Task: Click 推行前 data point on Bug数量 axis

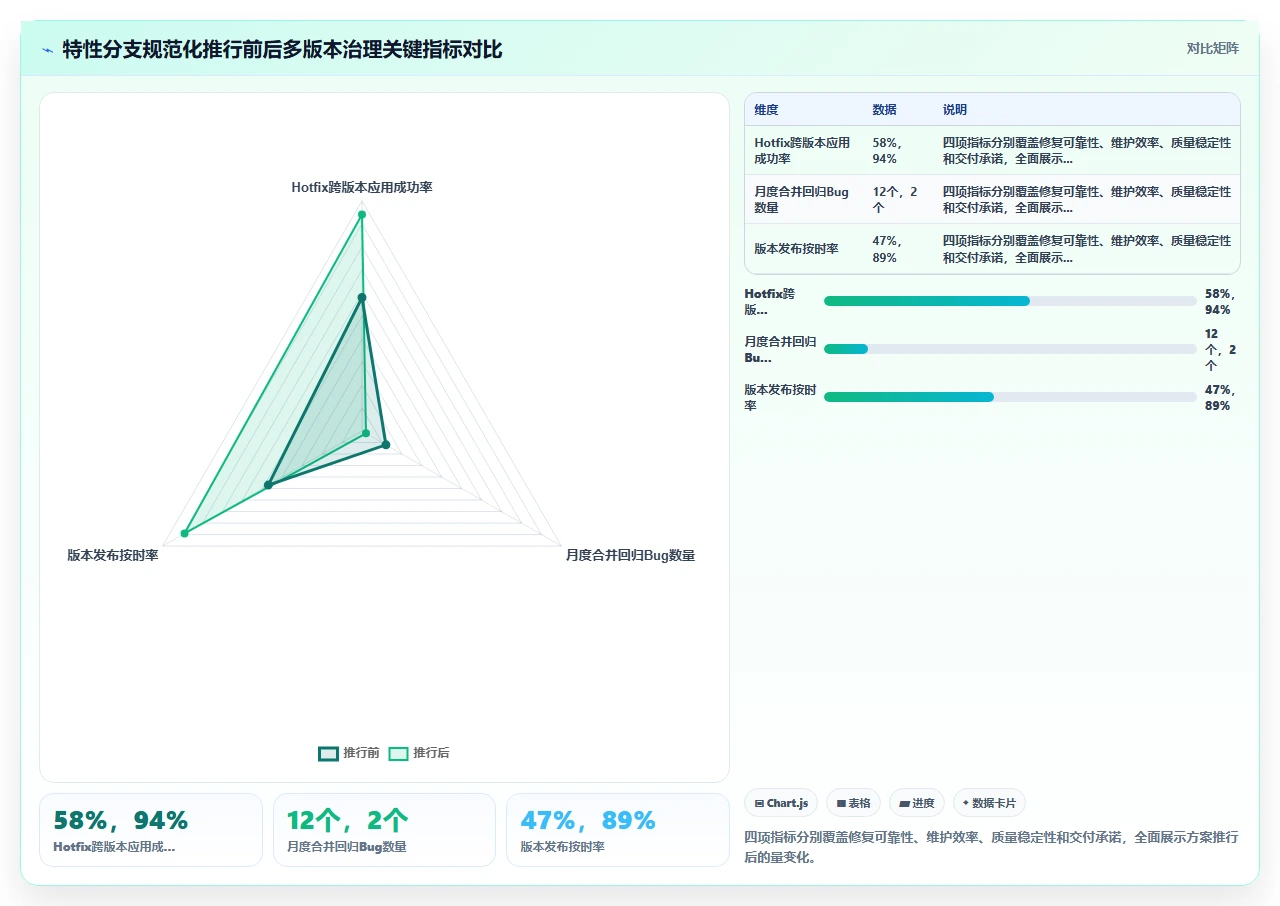Action: pyautogui.click(x=386, y=444)
